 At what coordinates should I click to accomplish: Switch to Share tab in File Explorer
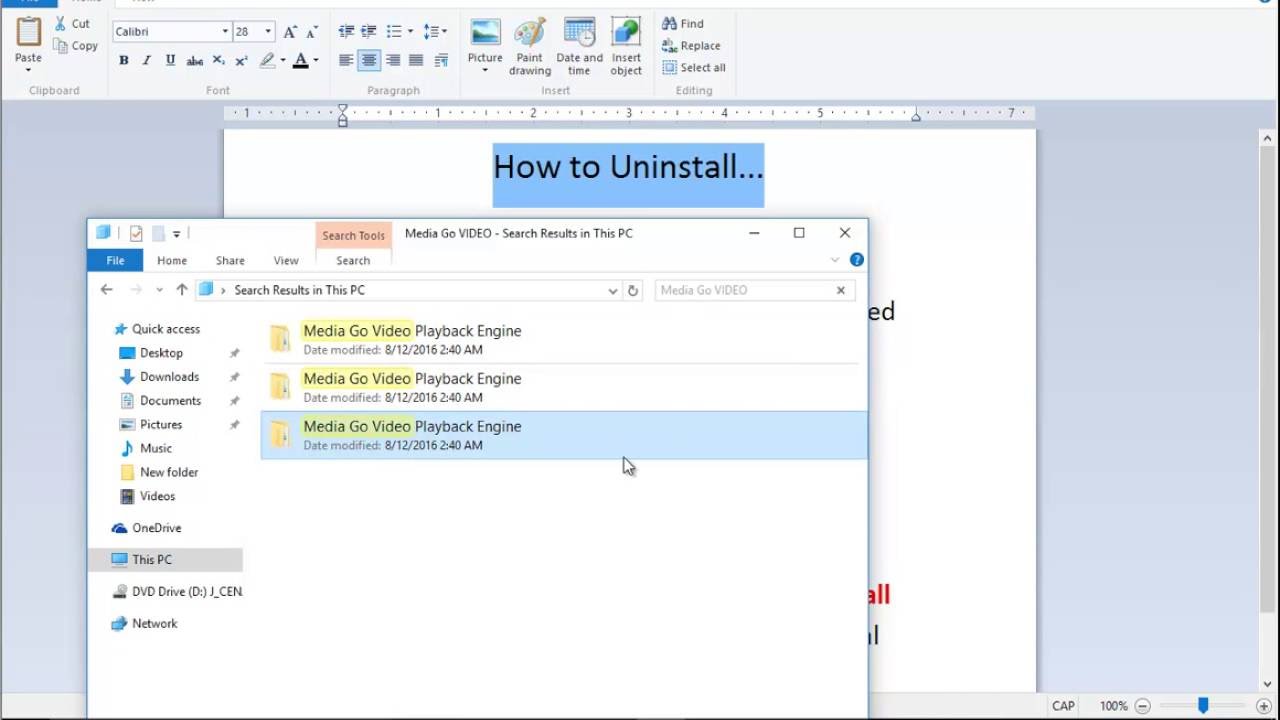(x=230, y=260)
